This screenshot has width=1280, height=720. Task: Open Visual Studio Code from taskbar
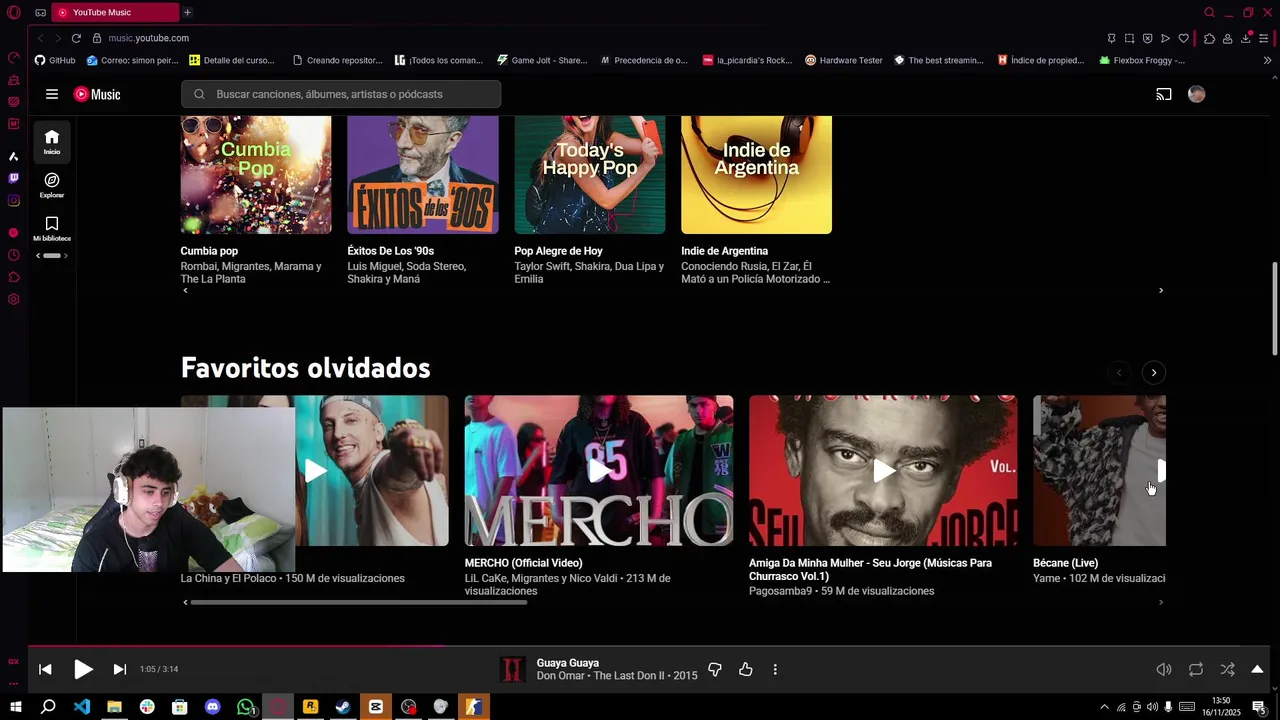(x=81, y=707)
